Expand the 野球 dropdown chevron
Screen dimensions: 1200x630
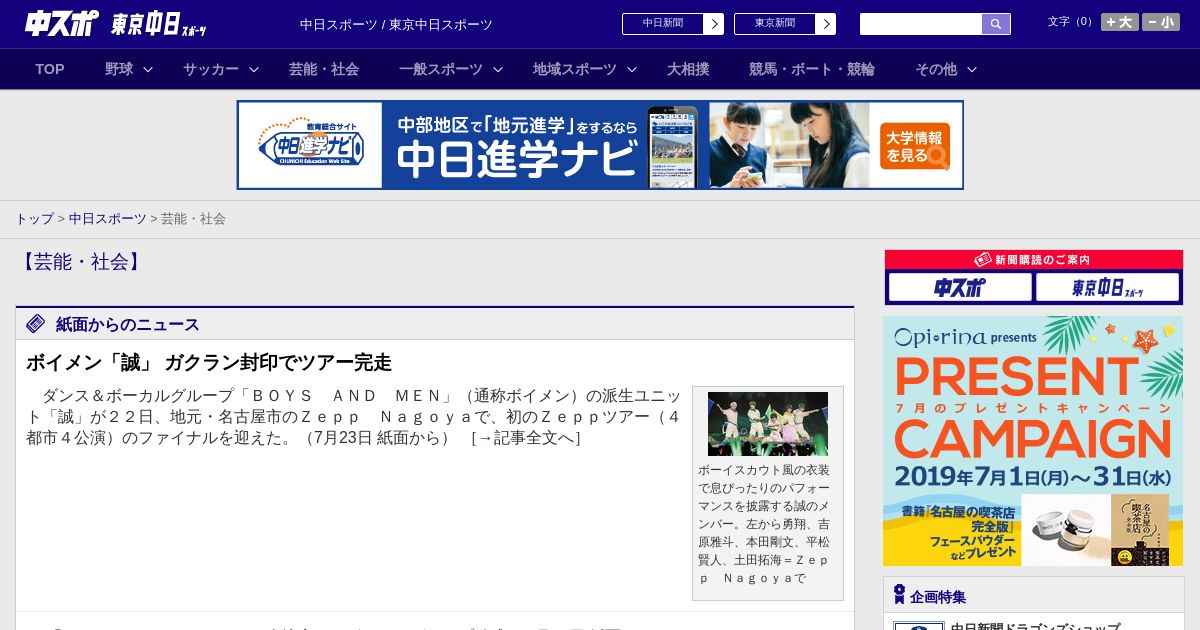click(148, 70)
